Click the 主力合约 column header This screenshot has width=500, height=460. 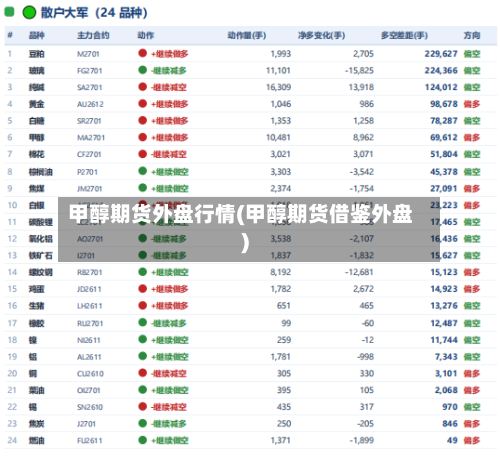click(93, 35)
